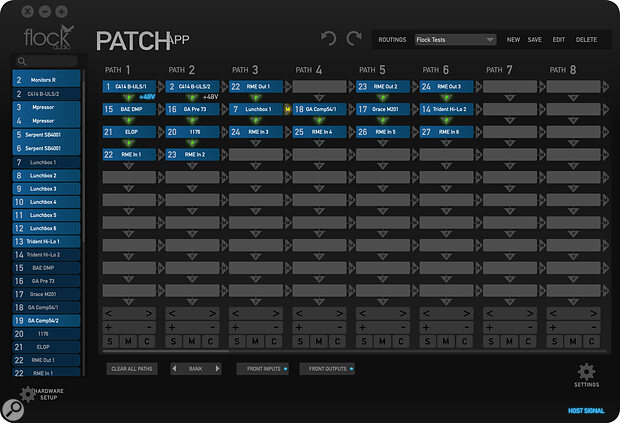Click the gray arrow below RME In 1 in Path 1

pos(129,166)
